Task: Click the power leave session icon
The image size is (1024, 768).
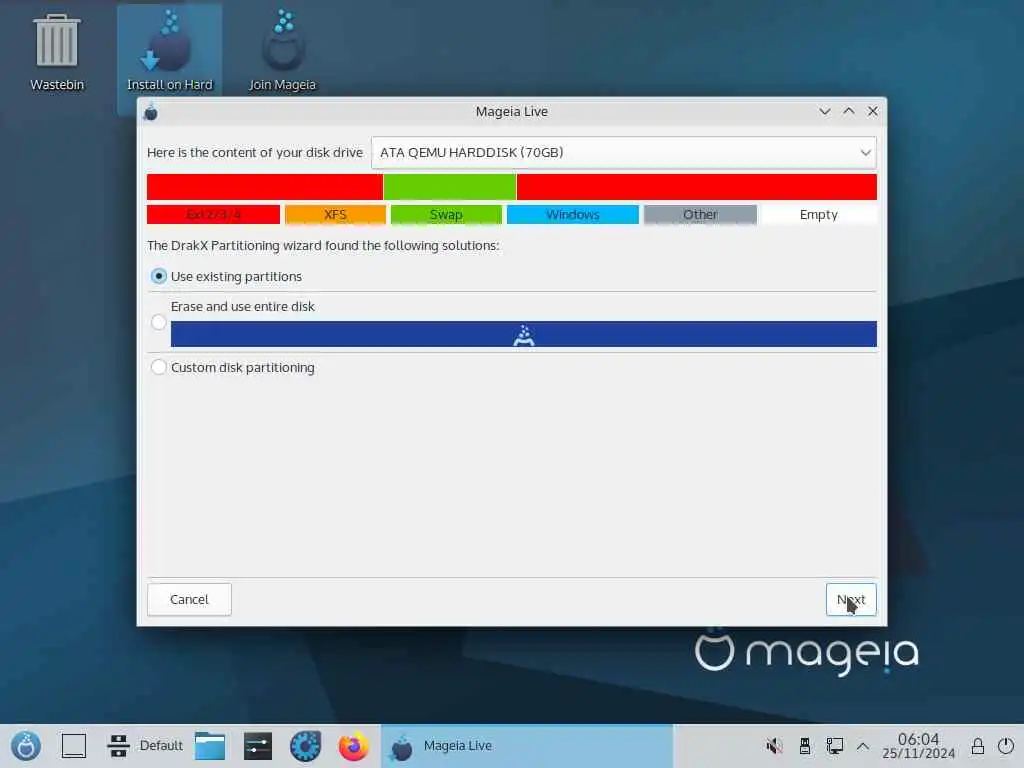Action: tap(1006, 746)
